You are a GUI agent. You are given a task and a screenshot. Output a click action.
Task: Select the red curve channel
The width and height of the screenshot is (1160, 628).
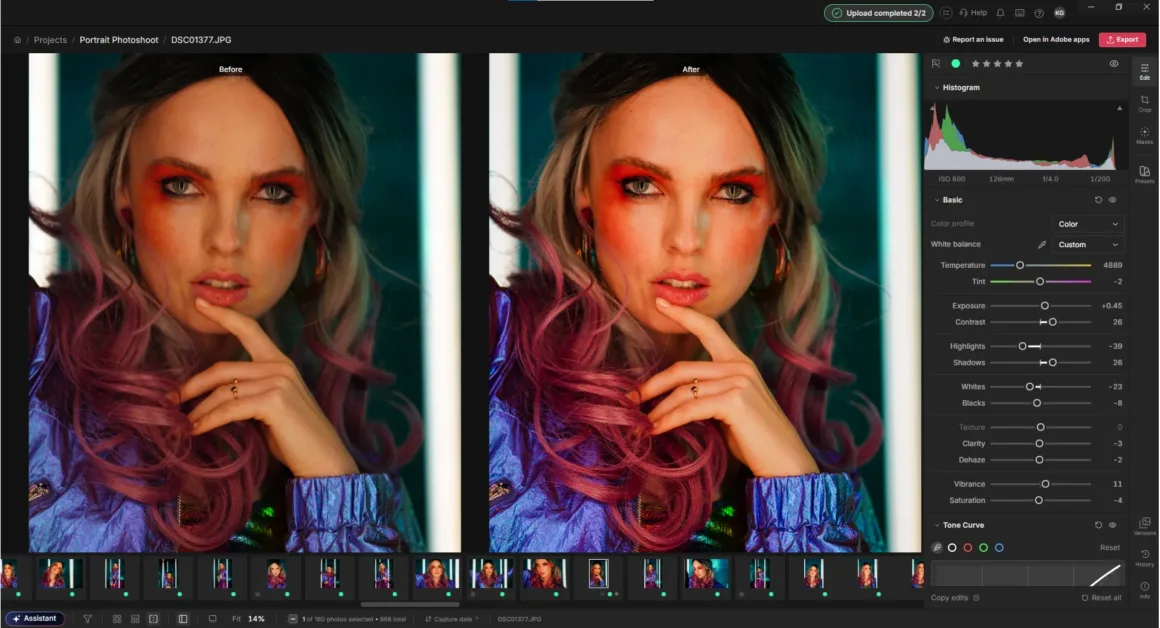coord(968,547)
